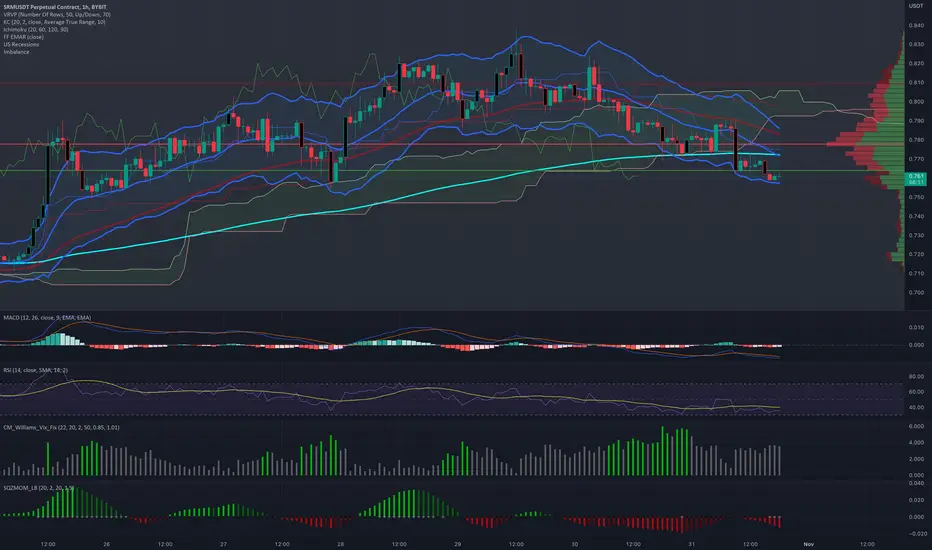Click the 80.00 RSI scale value

click(x=918, y=377)
